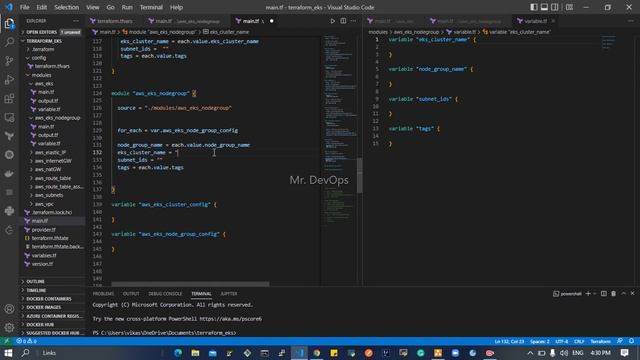The image size is (640, 360).
Task: Split the terminal pane
Action: pos(604,293)
